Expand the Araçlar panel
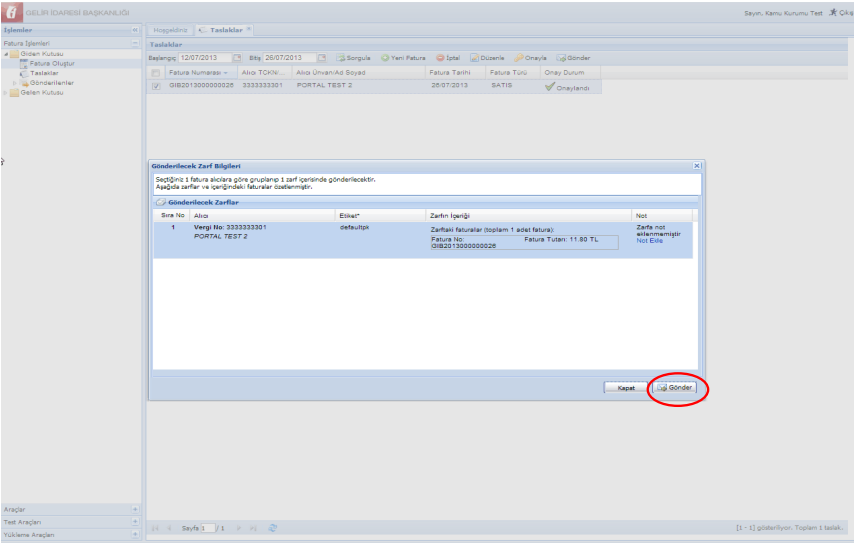855x546 pixels. pos(135,509)
